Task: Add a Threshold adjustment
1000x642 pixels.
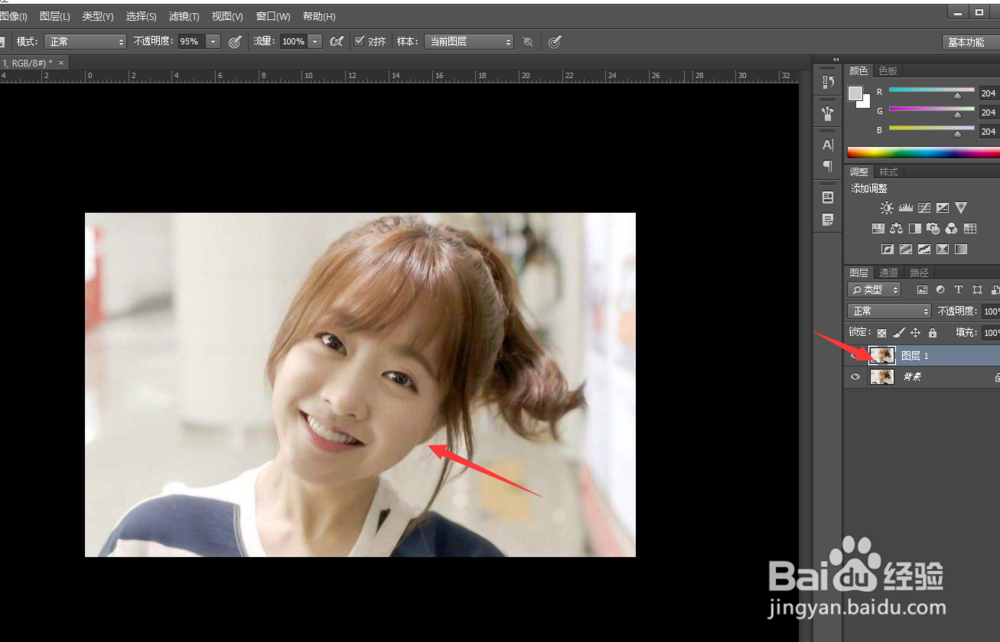Action: pos(924,249)
